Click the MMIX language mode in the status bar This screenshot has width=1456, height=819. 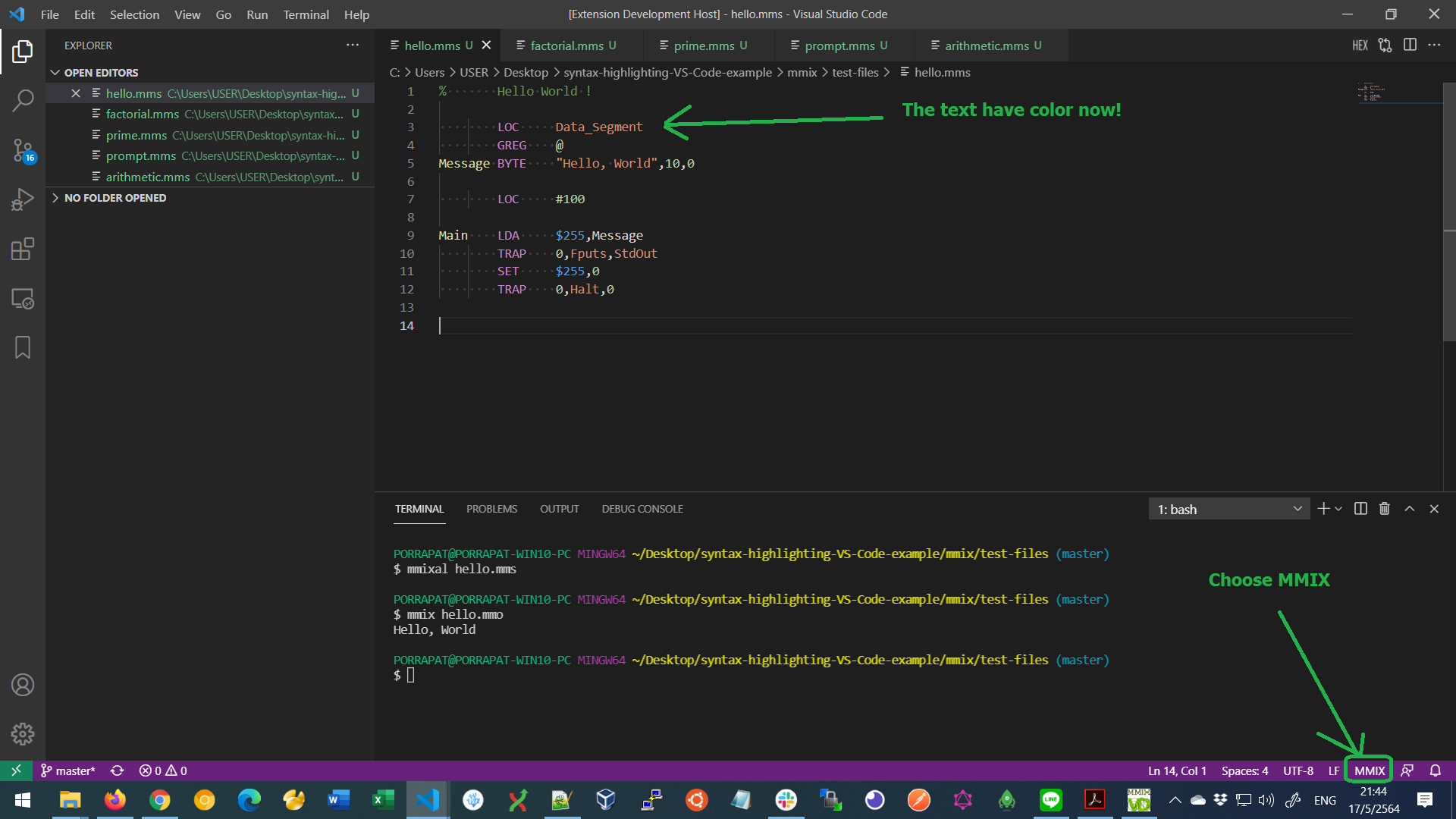[1369, 770]
